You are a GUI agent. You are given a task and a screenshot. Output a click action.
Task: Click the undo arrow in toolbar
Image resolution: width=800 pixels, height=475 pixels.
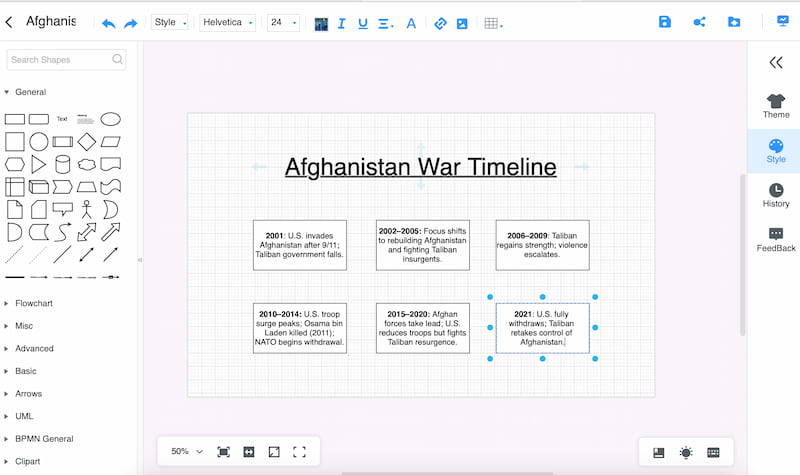click(x=109, y=23)
